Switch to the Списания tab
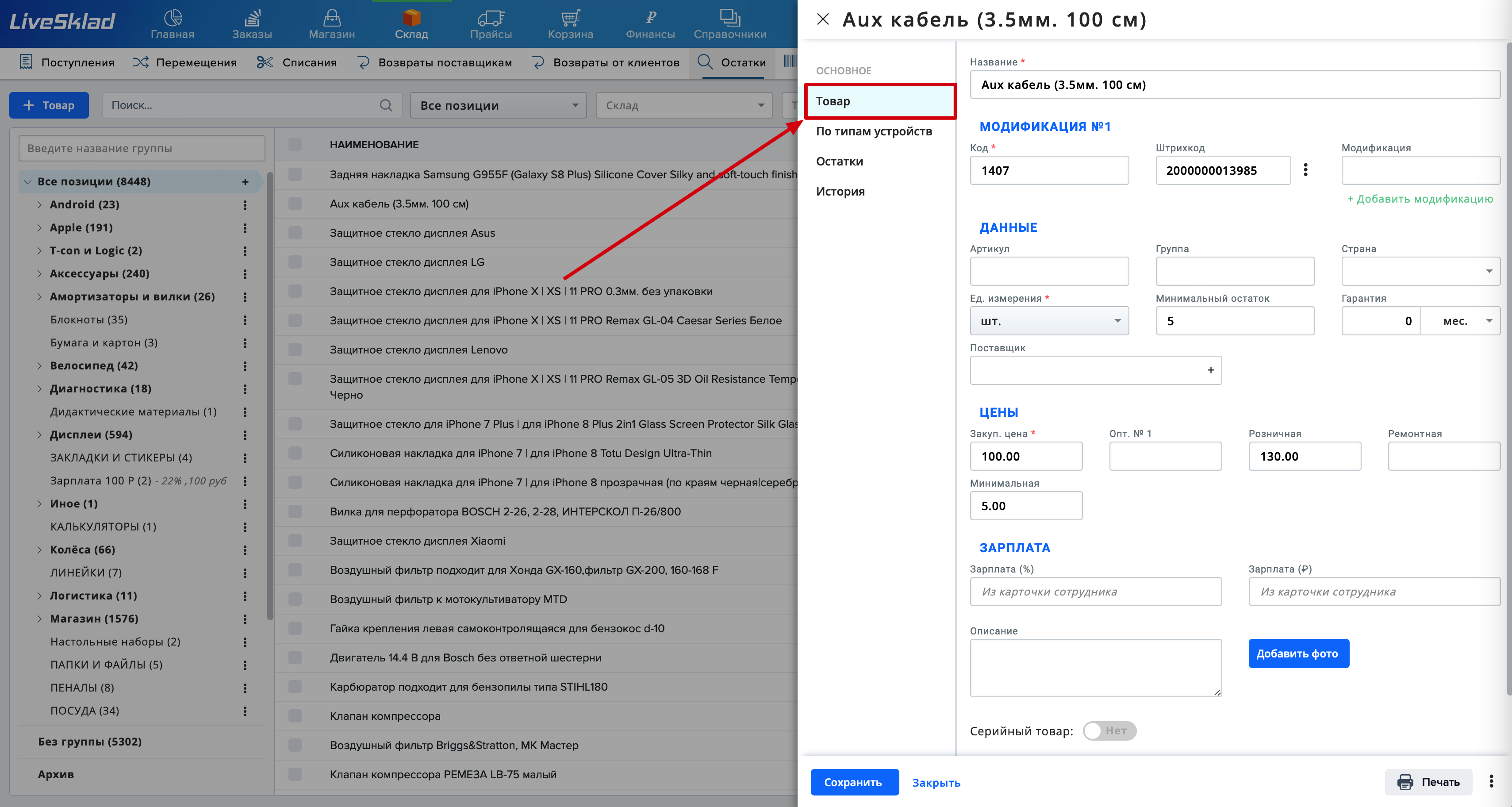Image resolution: width=1512 pixels, height=807 pixels. [296, 62]
